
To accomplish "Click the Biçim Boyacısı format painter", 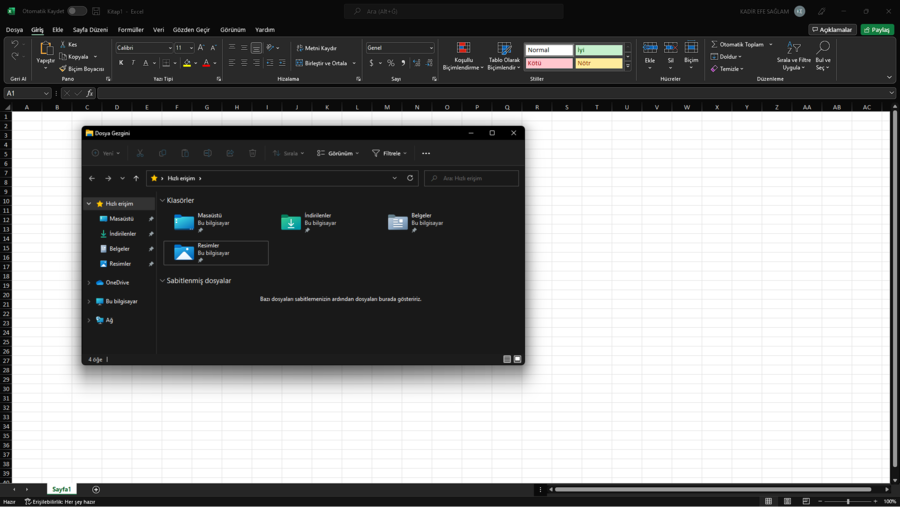I will pyautogui.click(x=82, y=69).
